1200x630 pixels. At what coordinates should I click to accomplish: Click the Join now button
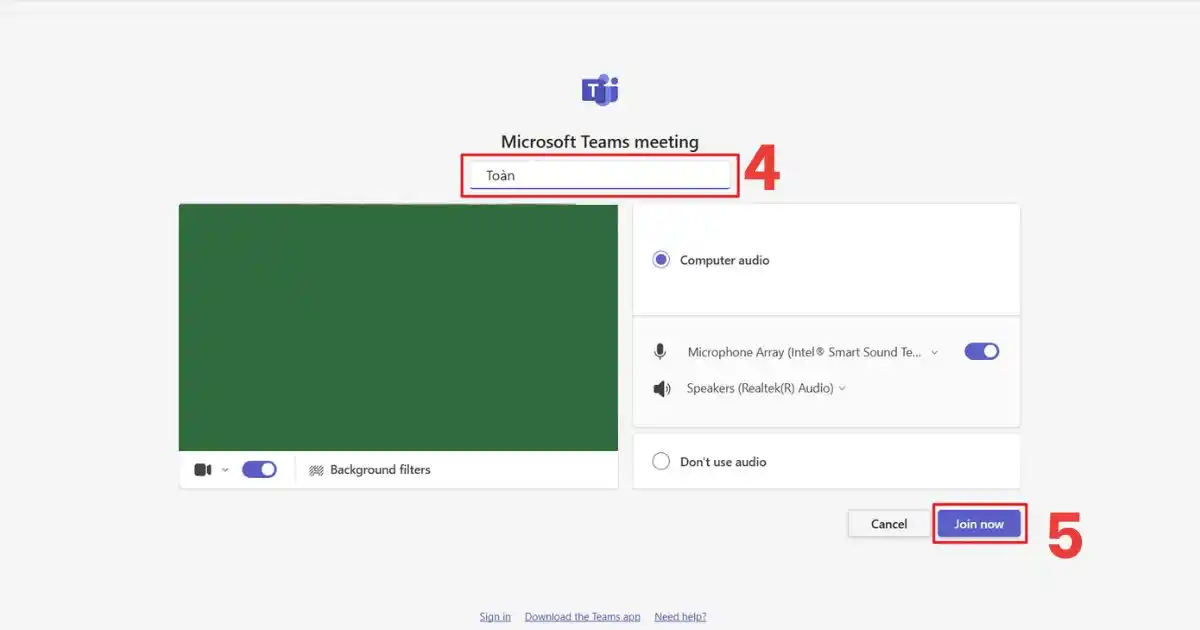(979, 524)
